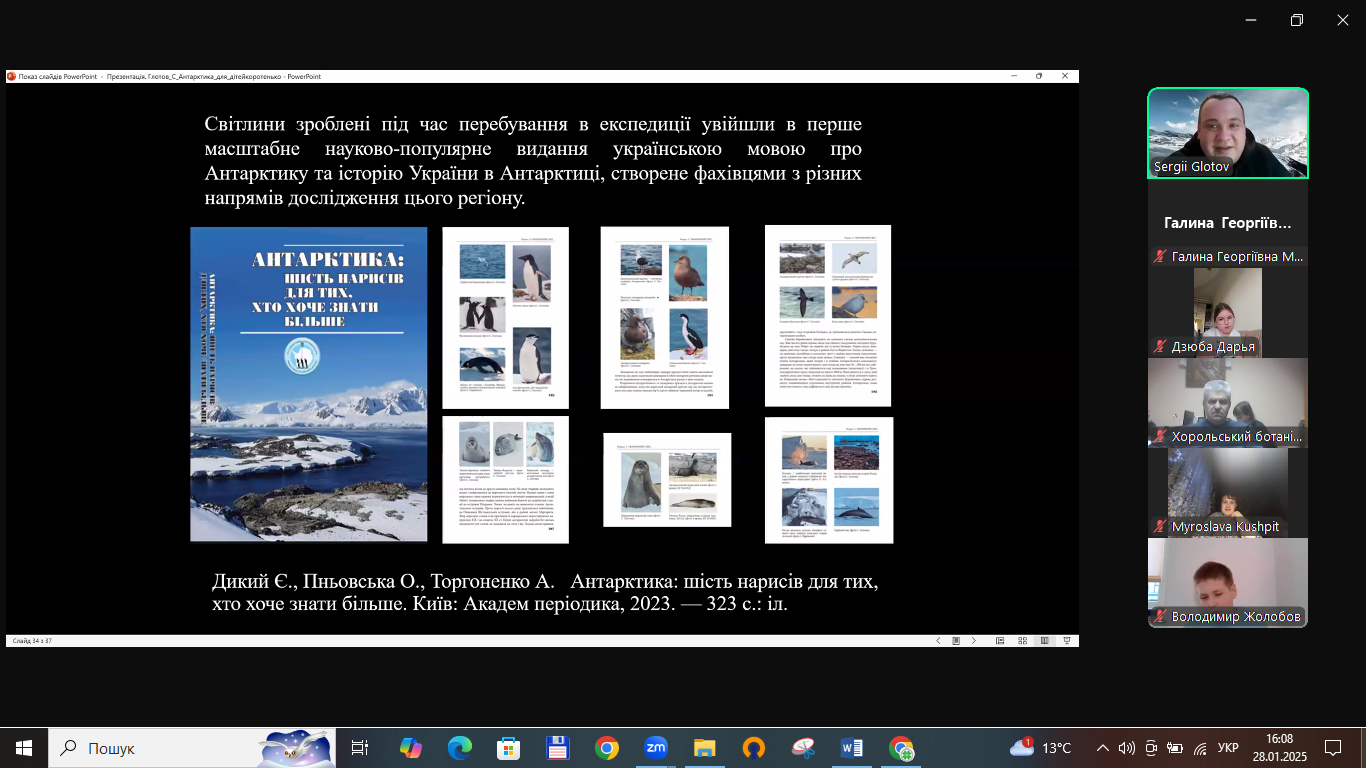1366x768 pixels.
Task: Open Microsoft Word from the taskbar
Action: [x=852, y=748]
